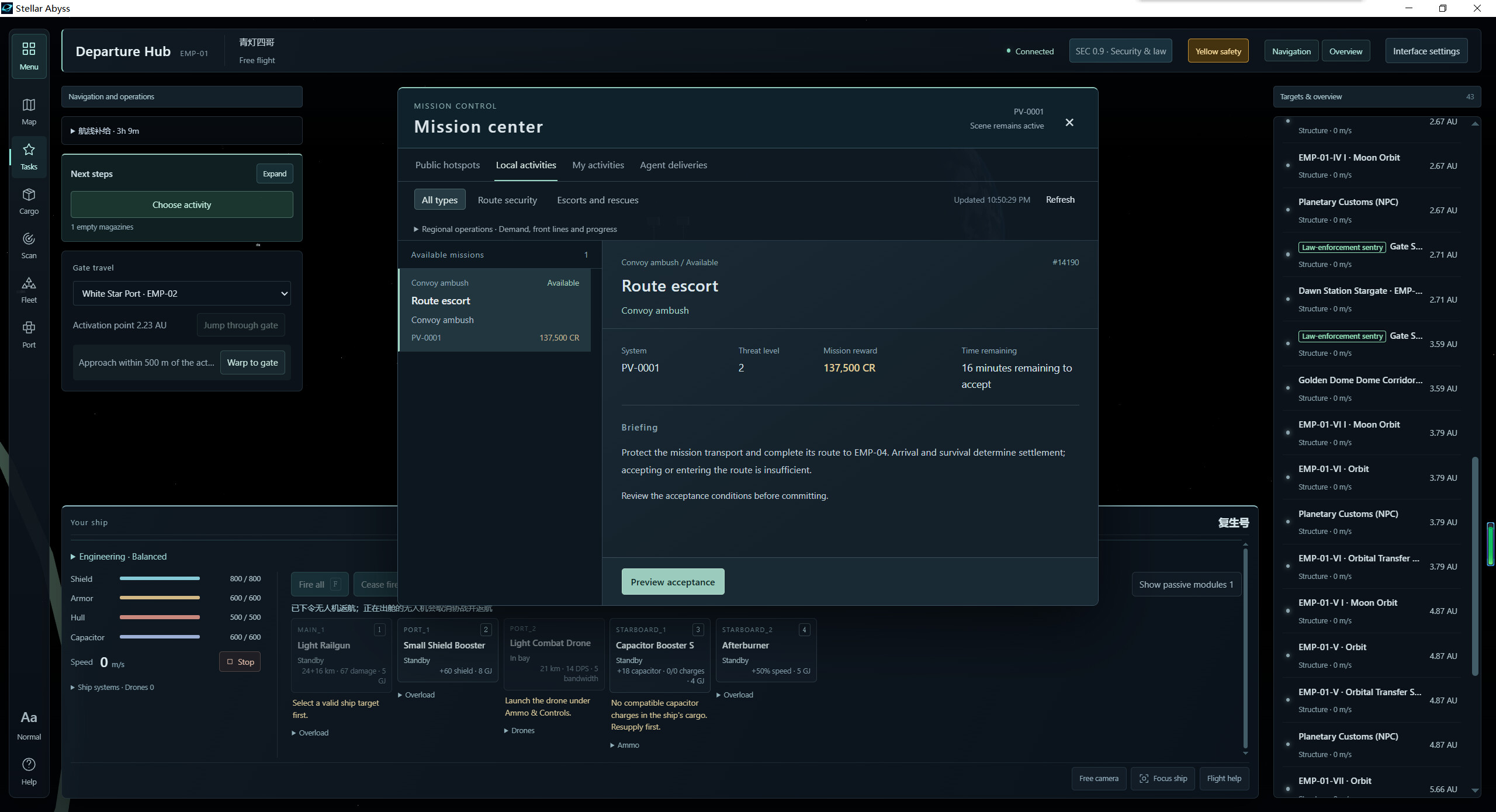Activate the Capacitor Booster S module
1496x812 pixels.
coord(660,654)
